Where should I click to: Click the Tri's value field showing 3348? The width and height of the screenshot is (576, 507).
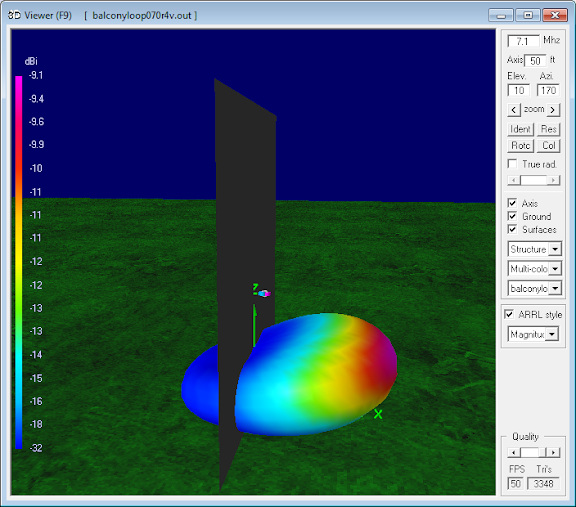coord(543,483)
